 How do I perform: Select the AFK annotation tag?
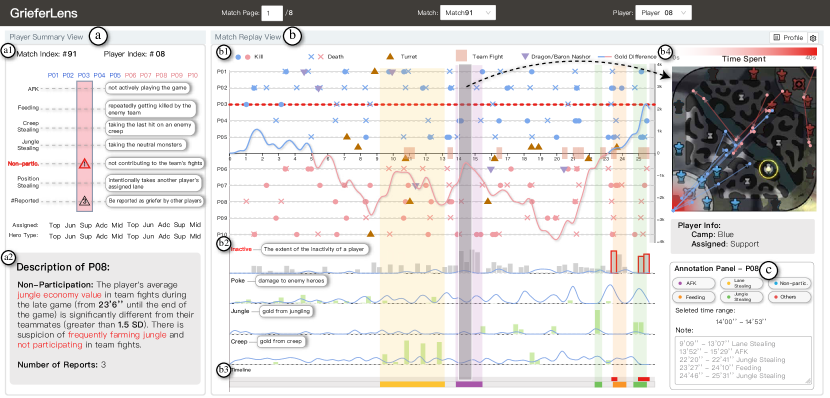[694, 283]
